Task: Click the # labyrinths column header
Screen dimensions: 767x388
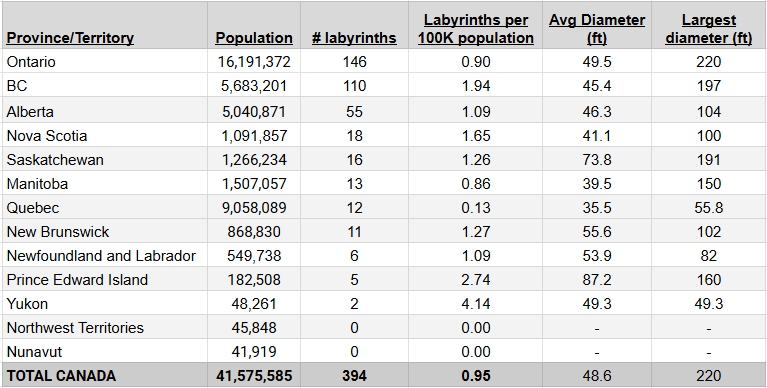Action: pyautogui.click(x=354, y=38)
